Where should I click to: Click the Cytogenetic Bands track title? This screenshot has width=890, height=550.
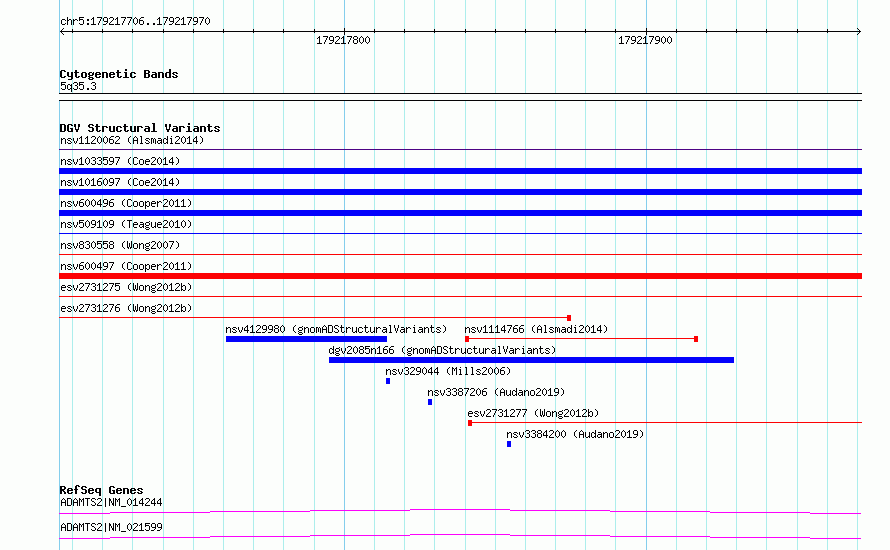[119, 74]
